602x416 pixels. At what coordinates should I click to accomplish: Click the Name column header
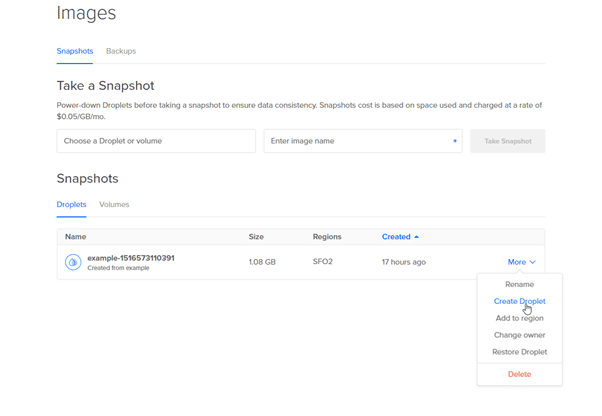click(76, 237)
